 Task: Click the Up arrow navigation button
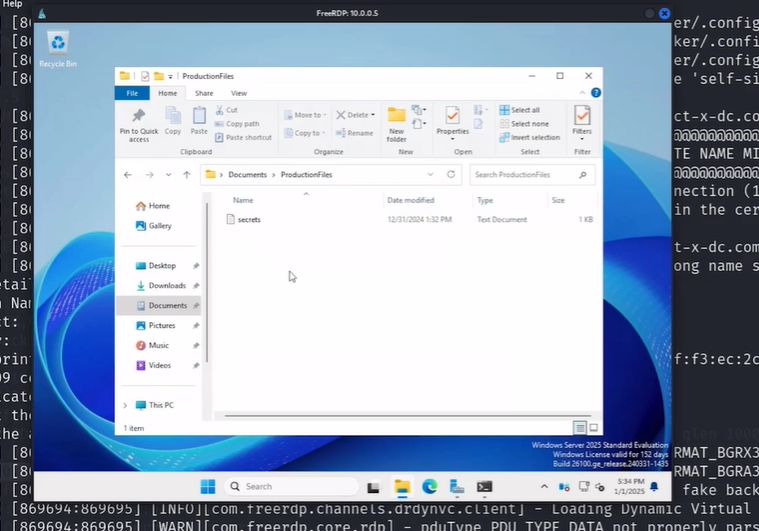coord(186,175)
